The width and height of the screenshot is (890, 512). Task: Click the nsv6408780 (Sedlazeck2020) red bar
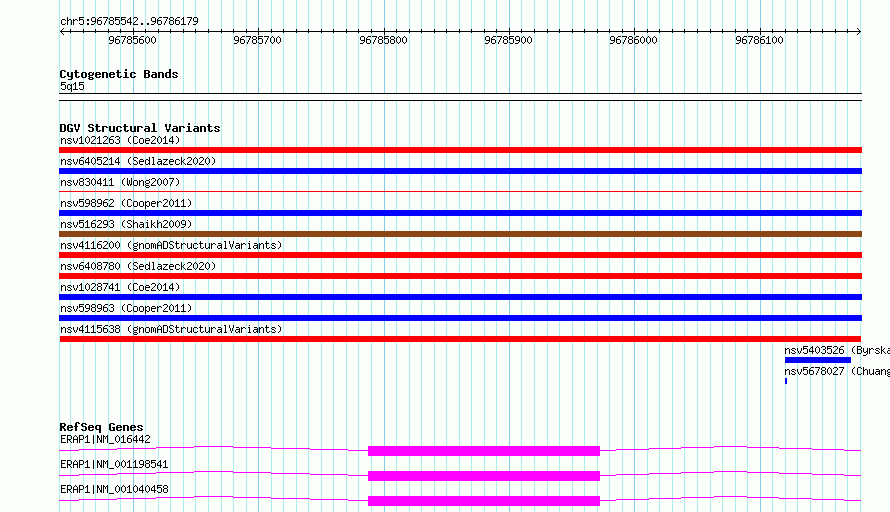tap(460, 276)
